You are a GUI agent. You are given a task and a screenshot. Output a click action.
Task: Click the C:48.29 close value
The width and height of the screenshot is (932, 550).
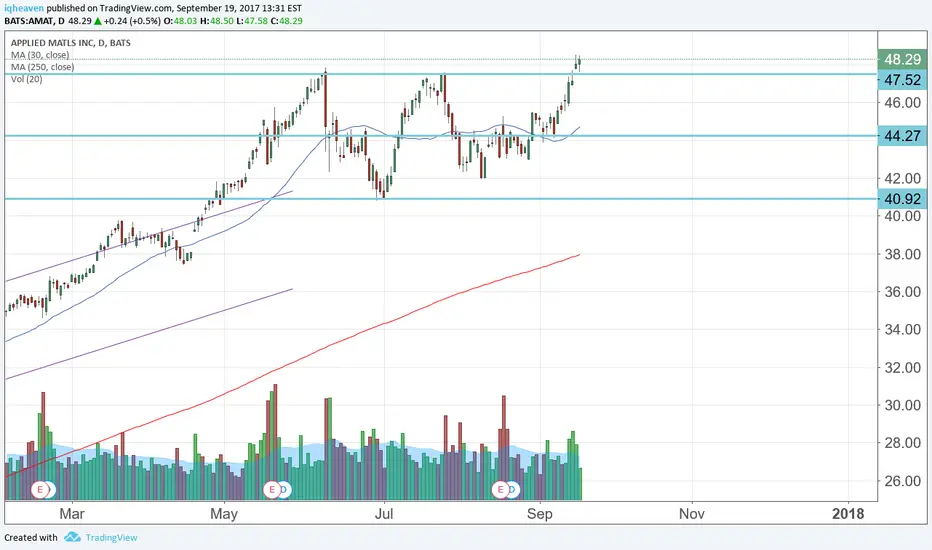tap(286, 21)
